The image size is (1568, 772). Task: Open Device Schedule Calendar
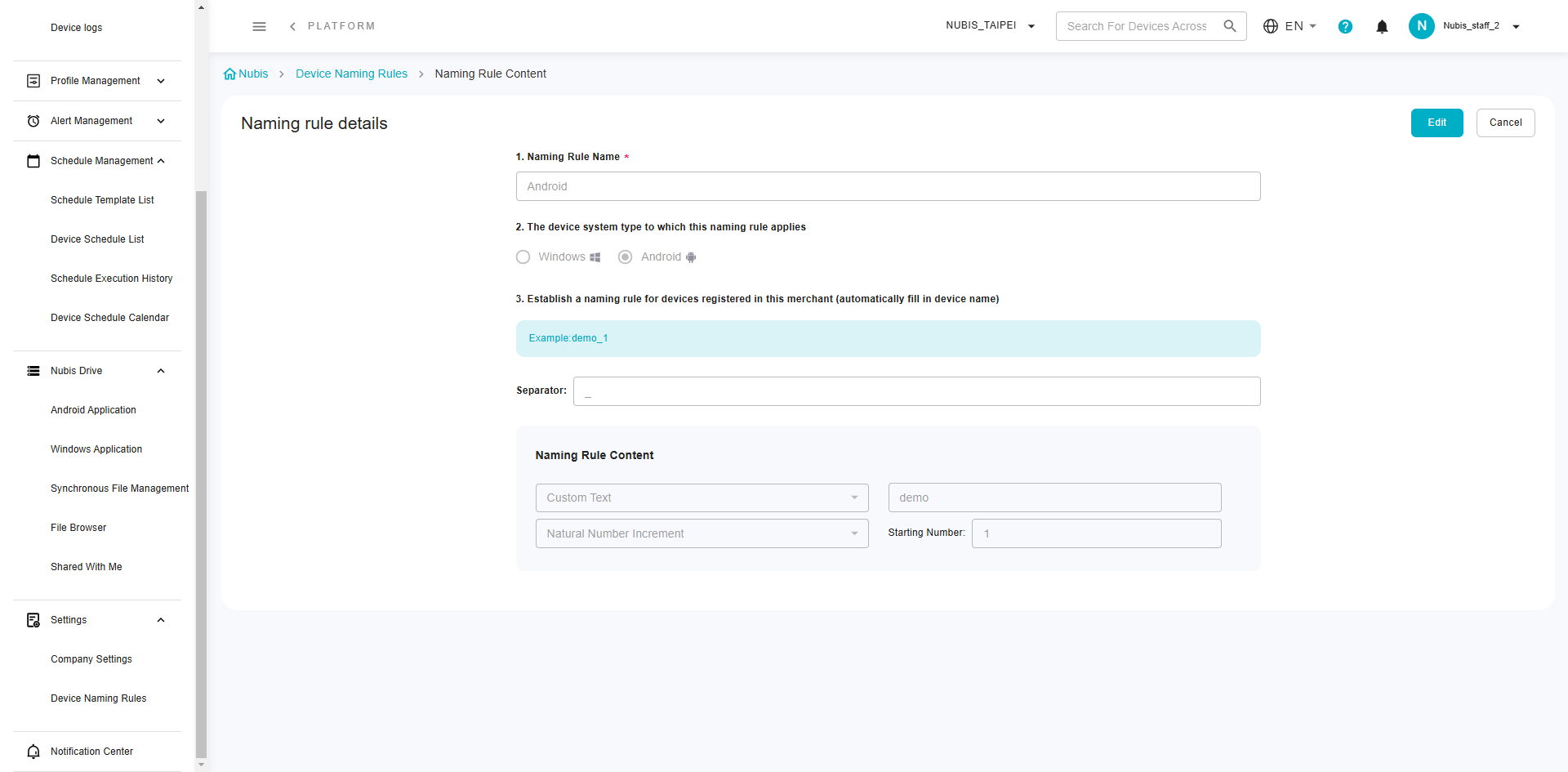pos(109,318)
